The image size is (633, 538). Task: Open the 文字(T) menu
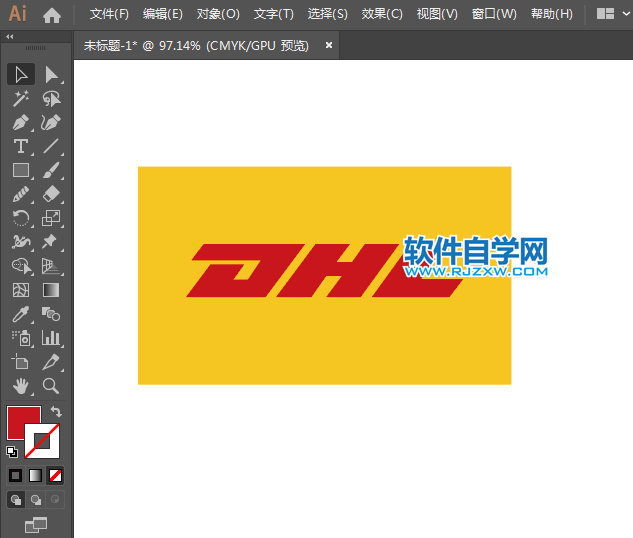(273, 14)
